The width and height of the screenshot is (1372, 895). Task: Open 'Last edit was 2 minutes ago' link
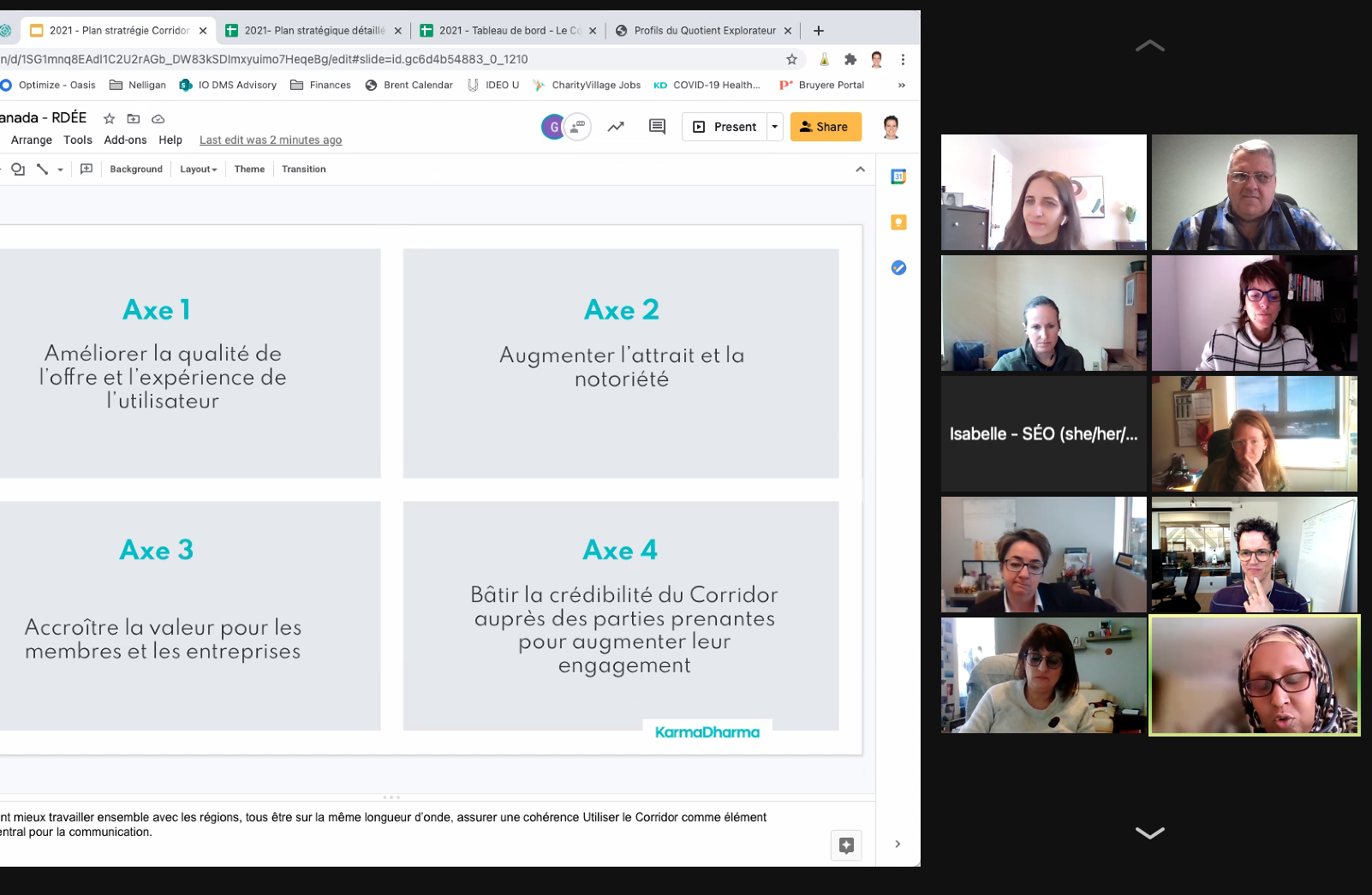271,140
